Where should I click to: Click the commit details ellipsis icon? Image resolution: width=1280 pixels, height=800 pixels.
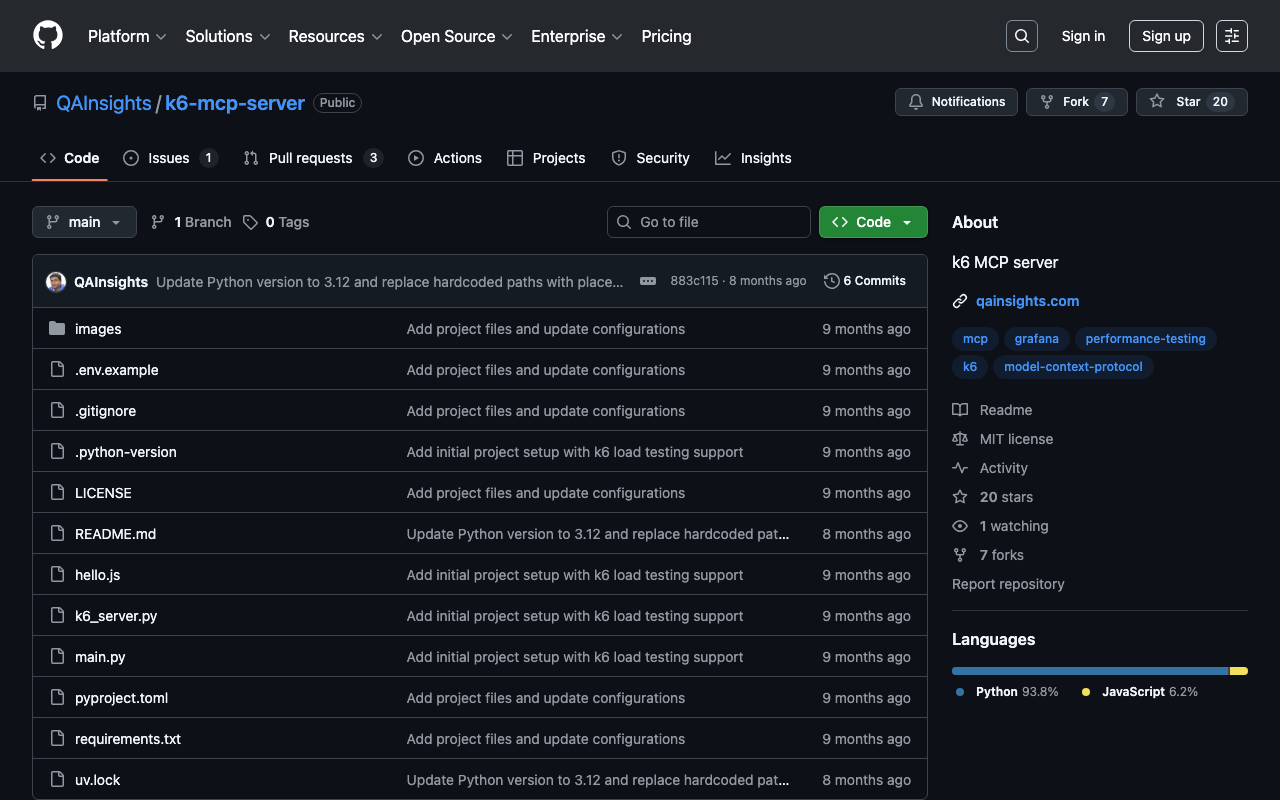(x=648, y=281)
